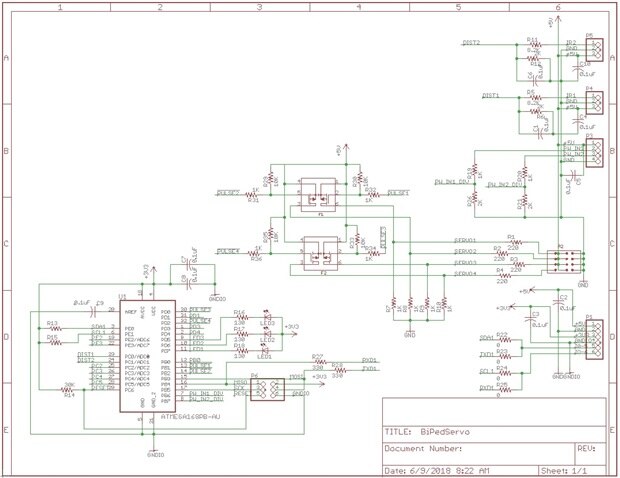Select resistor R4 on the SERVO4 line
620x478 pixels.
pos(504,275)
